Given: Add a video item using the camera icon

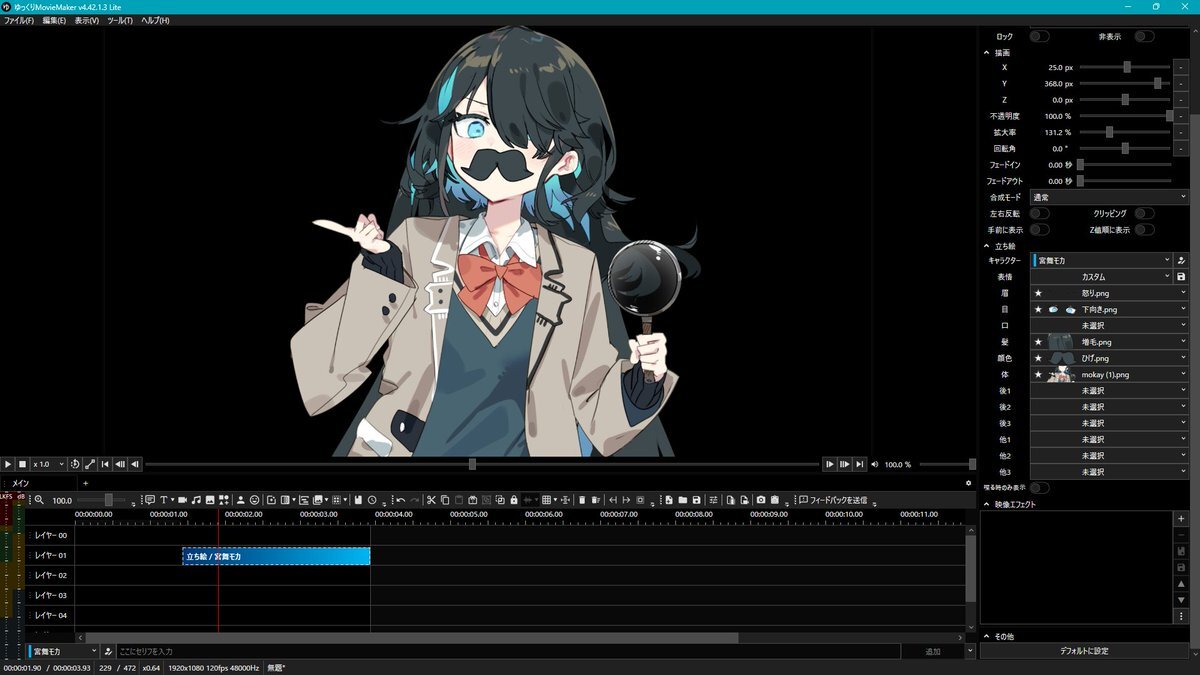Looking at the screenshot, I should (x=182, y=499).
